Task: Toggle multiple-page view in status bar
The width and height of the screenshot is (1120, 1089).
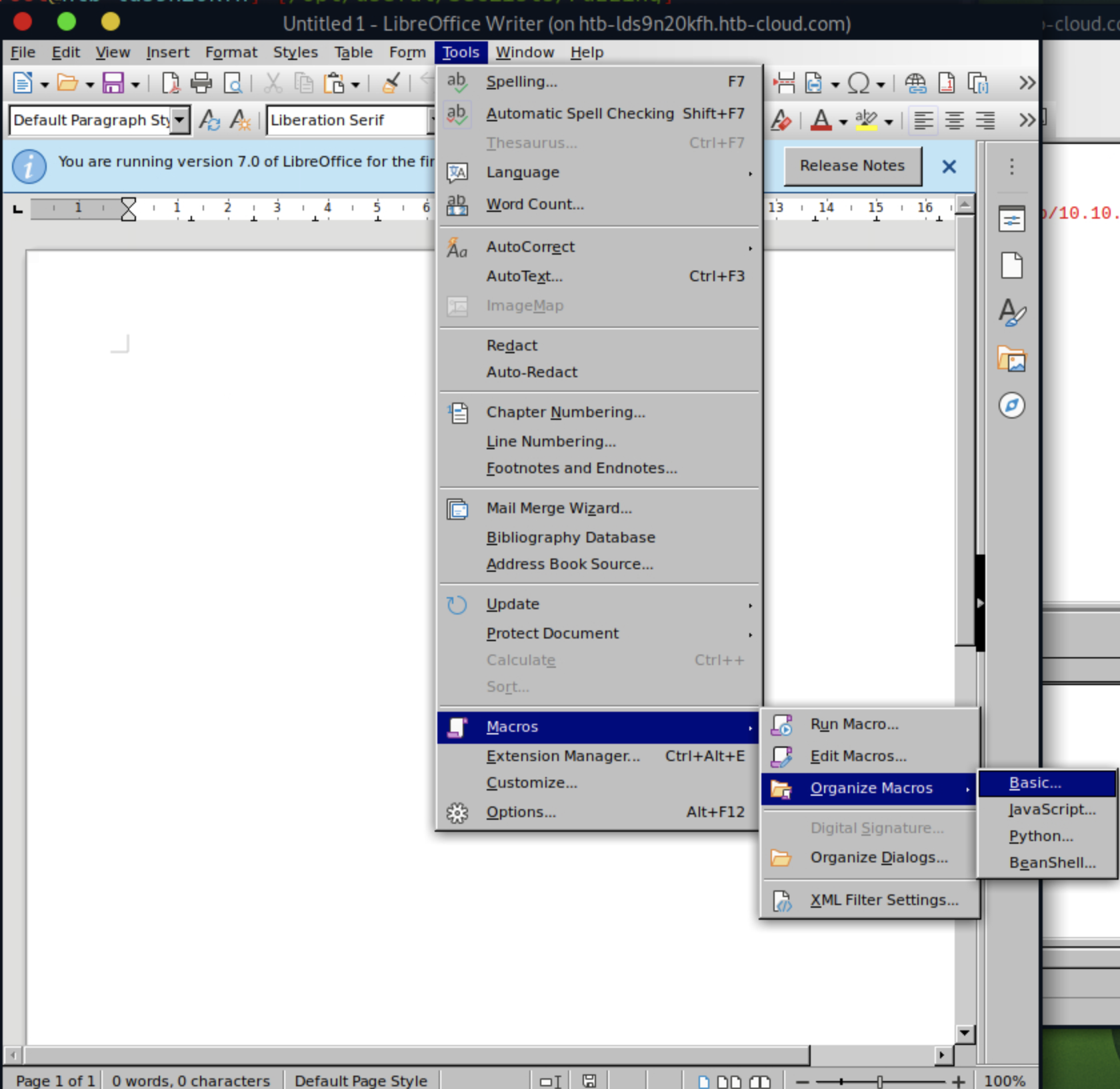Action: [729, 1081]
